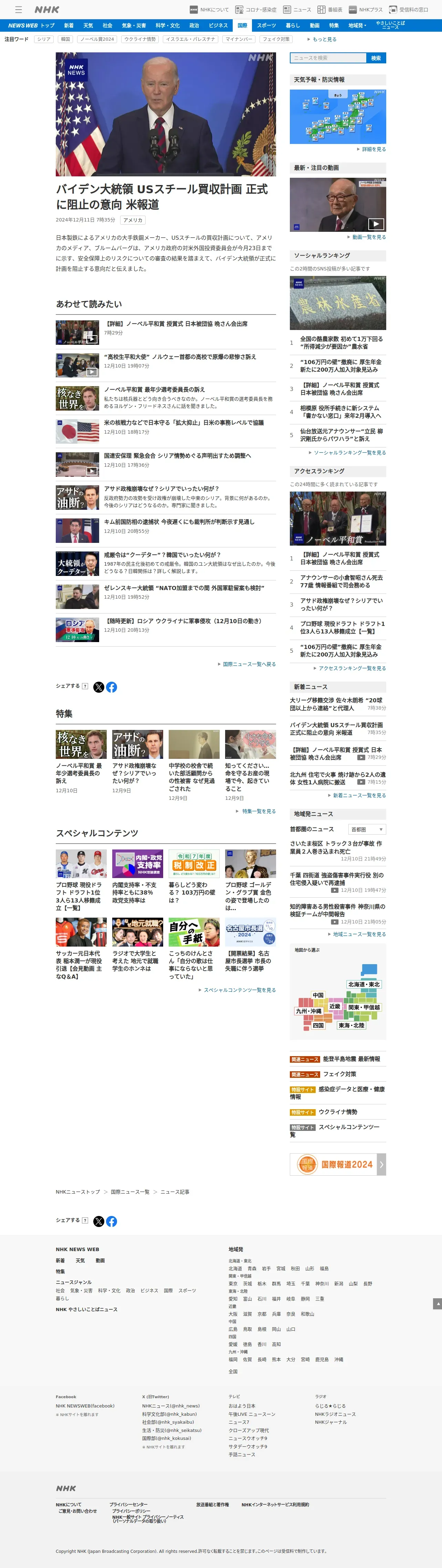Open 暮らしどう変わる 103万円の壁 card

[194, 877]
